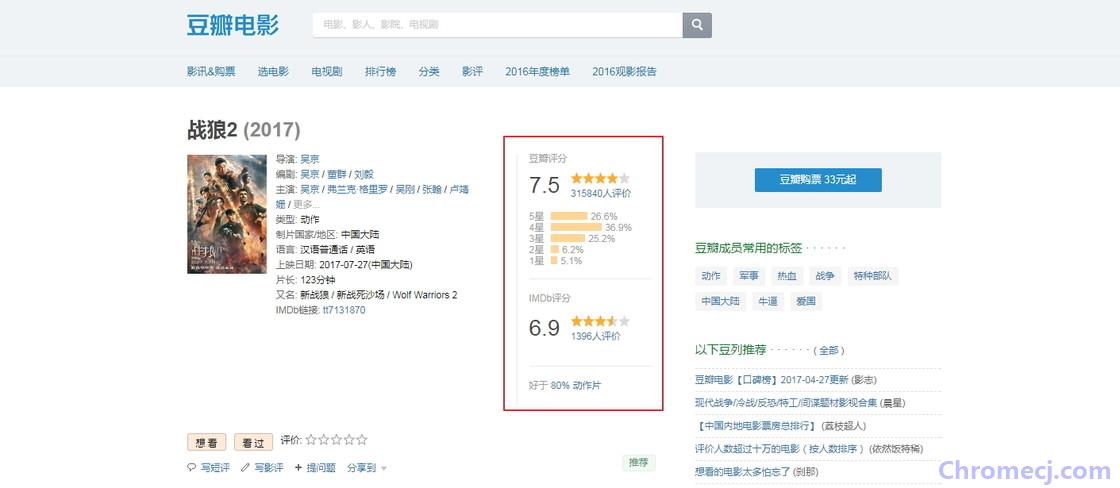The width and height of the screenshot is (1120, 488).
Task: Select the 热血 tag
Action: click(x=787, y=276)
